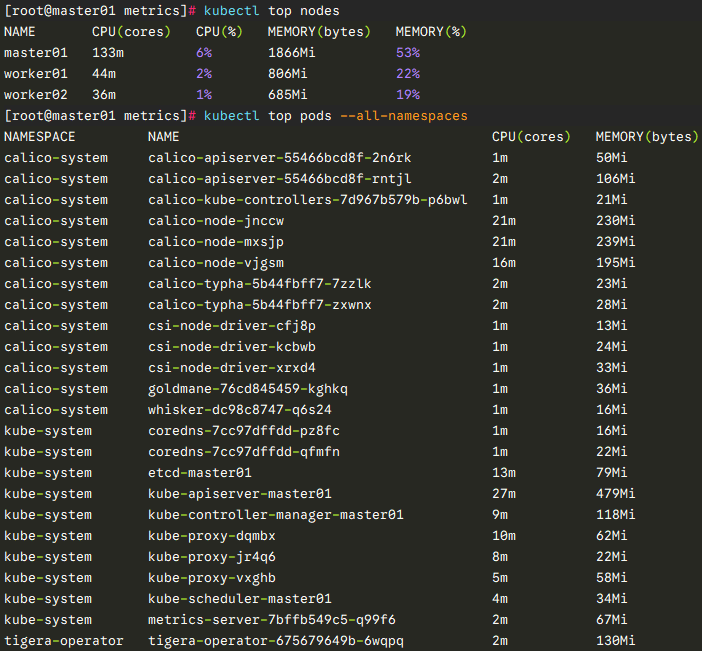Click the 'kubectl top pods' command text
This screenshot has height=651, width=702.
coord(268,116)
